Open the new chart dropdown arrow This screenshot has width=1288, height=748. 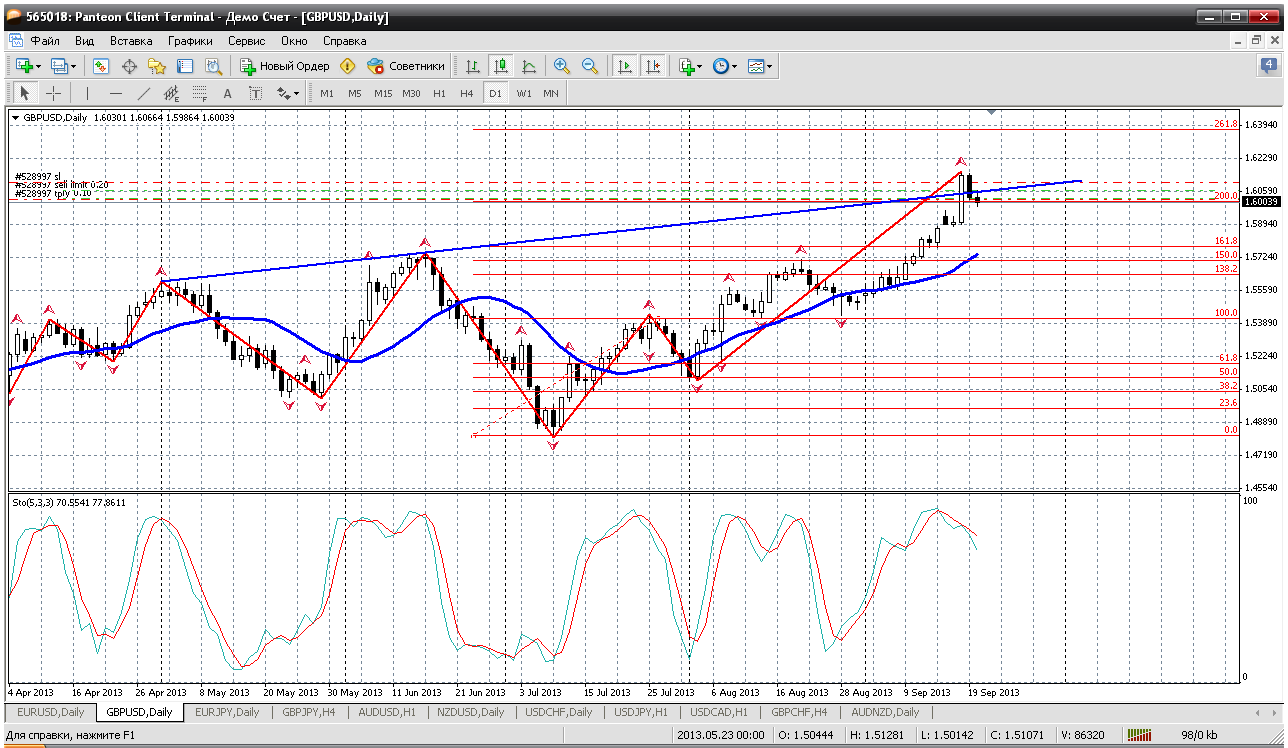pyautogui.click(x=38, y=66)
